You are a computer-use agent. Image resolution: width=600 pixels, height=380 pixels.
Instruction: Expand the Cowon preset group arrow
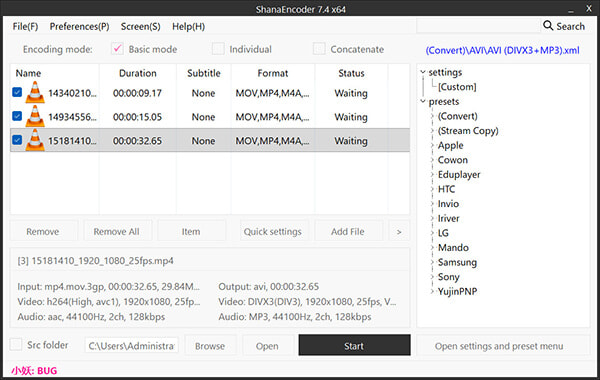click(x=432, y=160)
